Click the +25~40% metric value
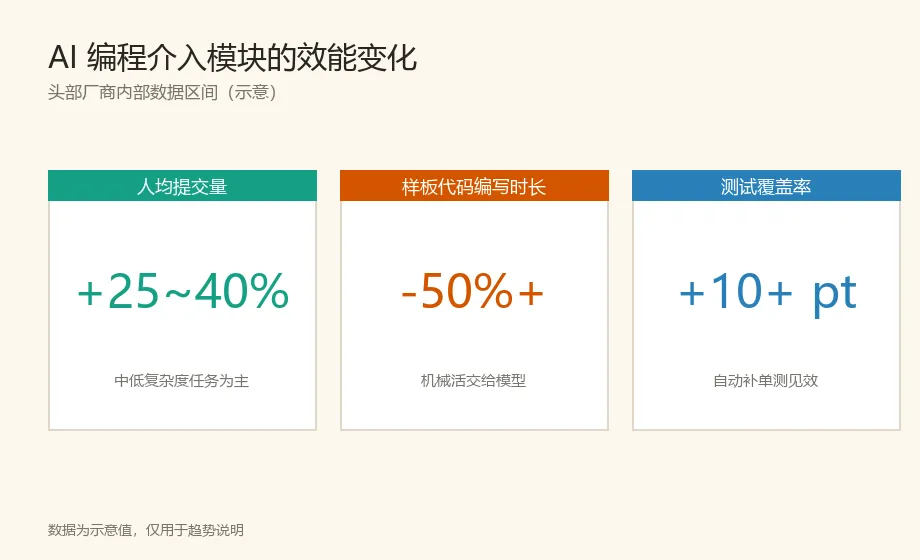 [x=183, y=291]
